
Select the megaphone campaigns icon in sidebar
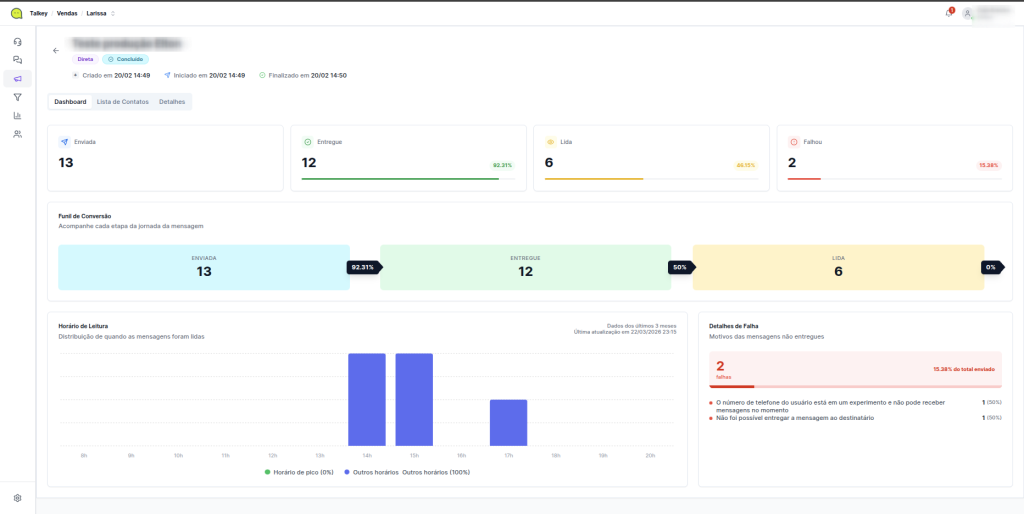click(x=17, y=78)
